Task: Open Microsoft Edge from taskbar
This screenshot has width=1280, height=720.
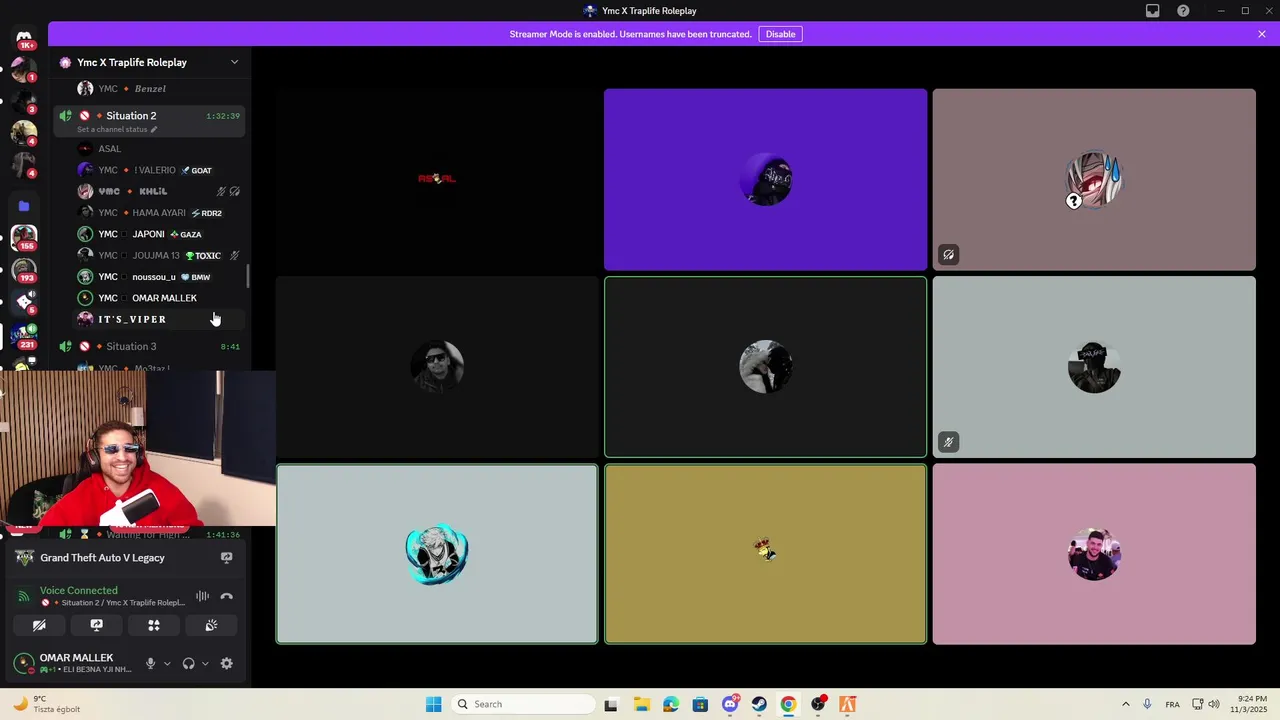Action: tap(670, 704)
